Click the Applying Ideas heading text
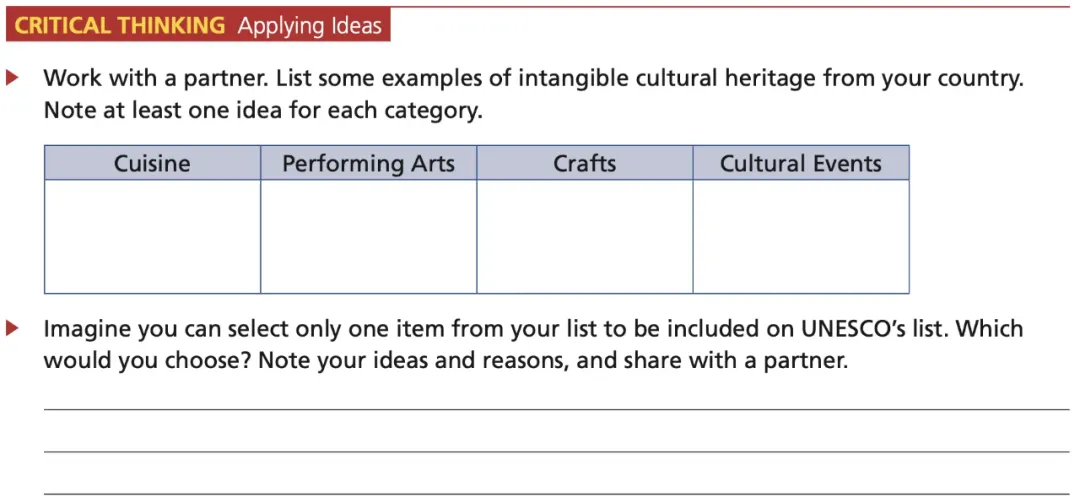 309,26
